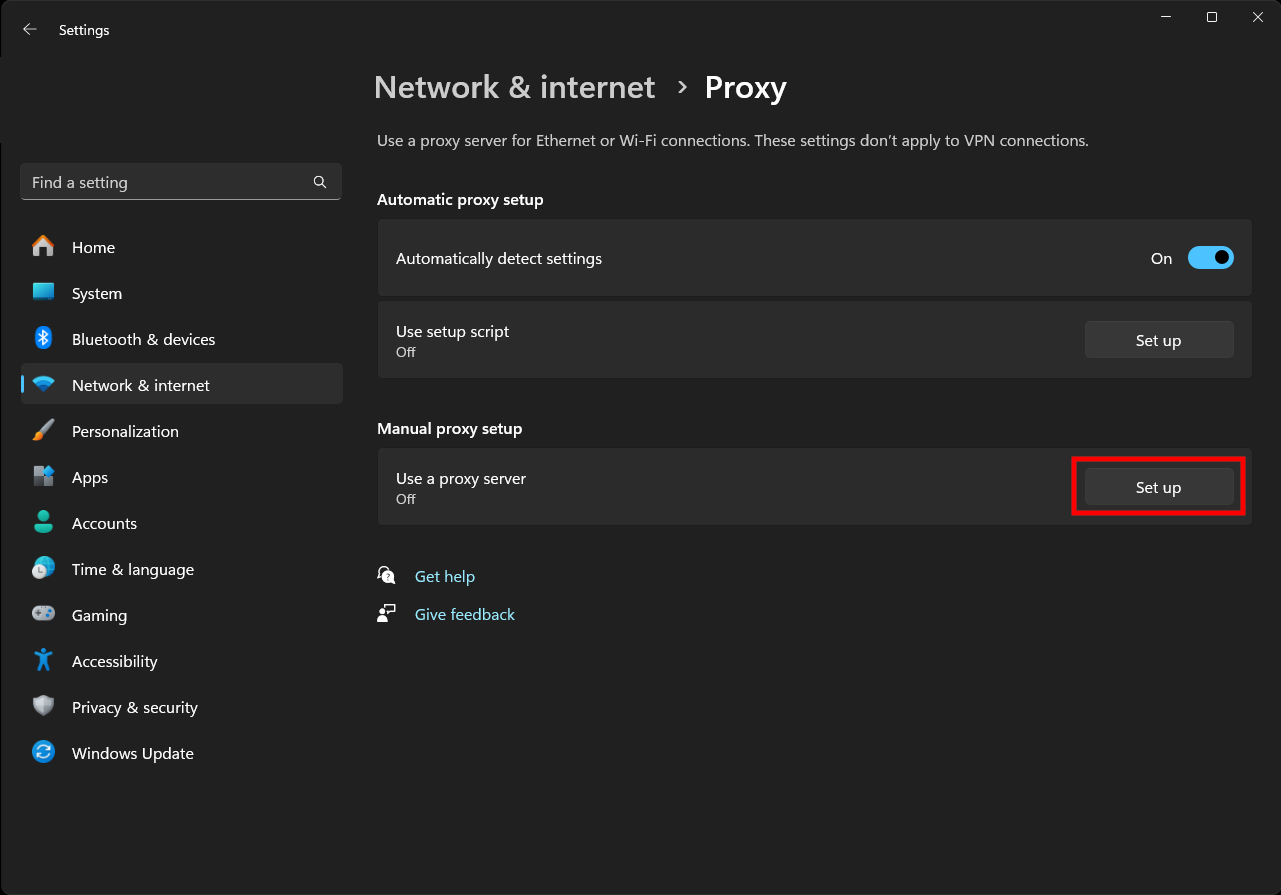Viewport: 1281px width, 895px height.
Task: Click the Windows Update sync icon
Action: [43, 753]
